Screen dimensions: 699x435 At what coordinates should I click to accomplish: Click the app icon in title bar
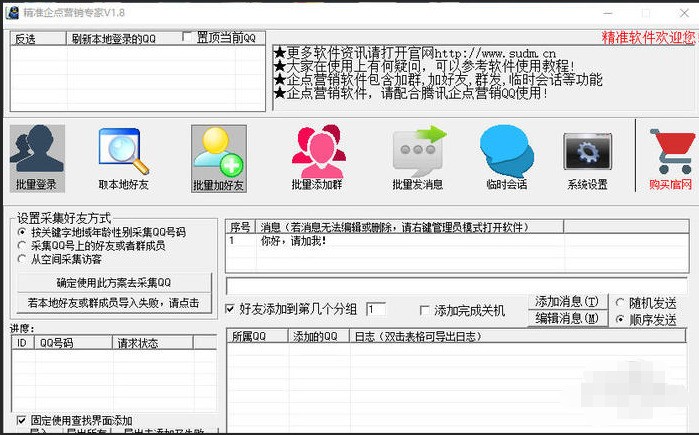coord(12,12)
